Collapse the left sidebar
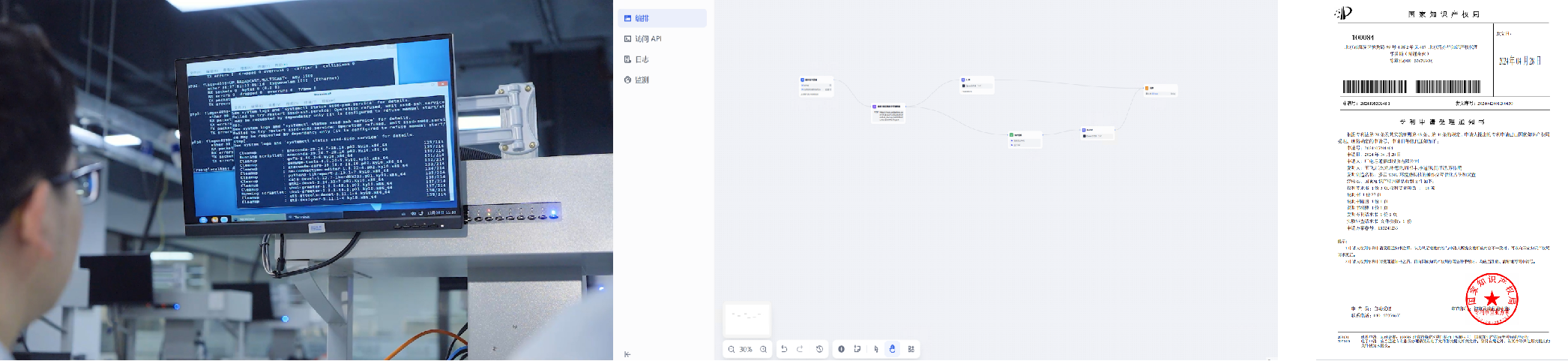This screenshot has width=1568, height=361. coord(627,354)
